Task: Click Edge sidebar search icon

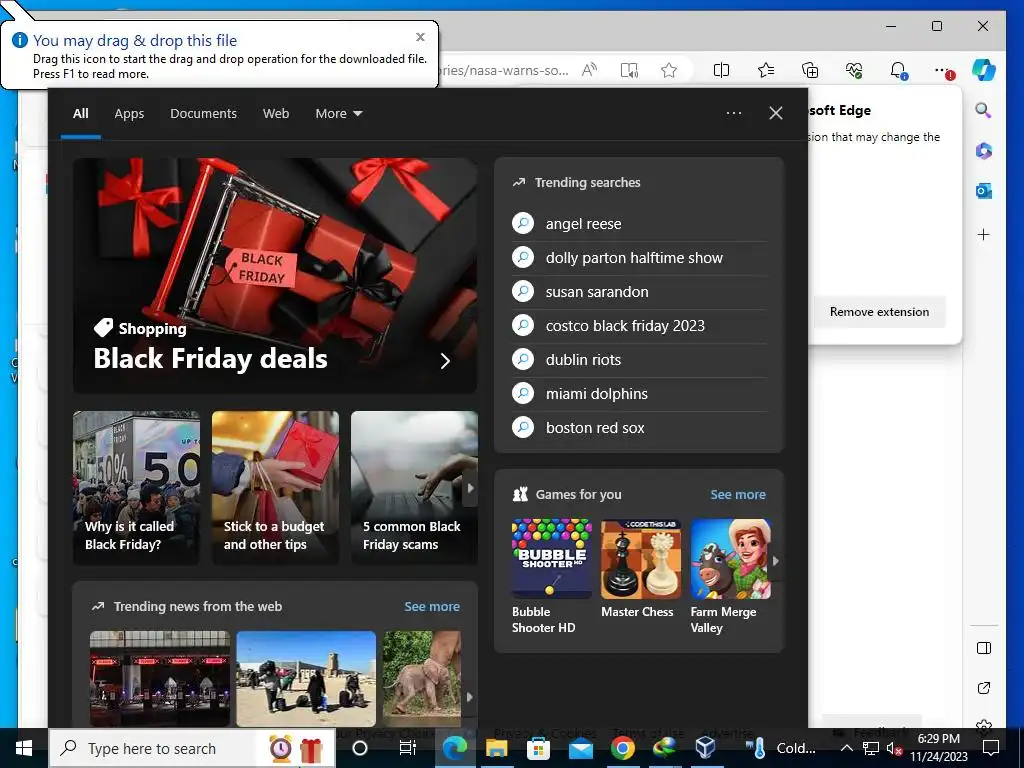Action: coord(984,110)
